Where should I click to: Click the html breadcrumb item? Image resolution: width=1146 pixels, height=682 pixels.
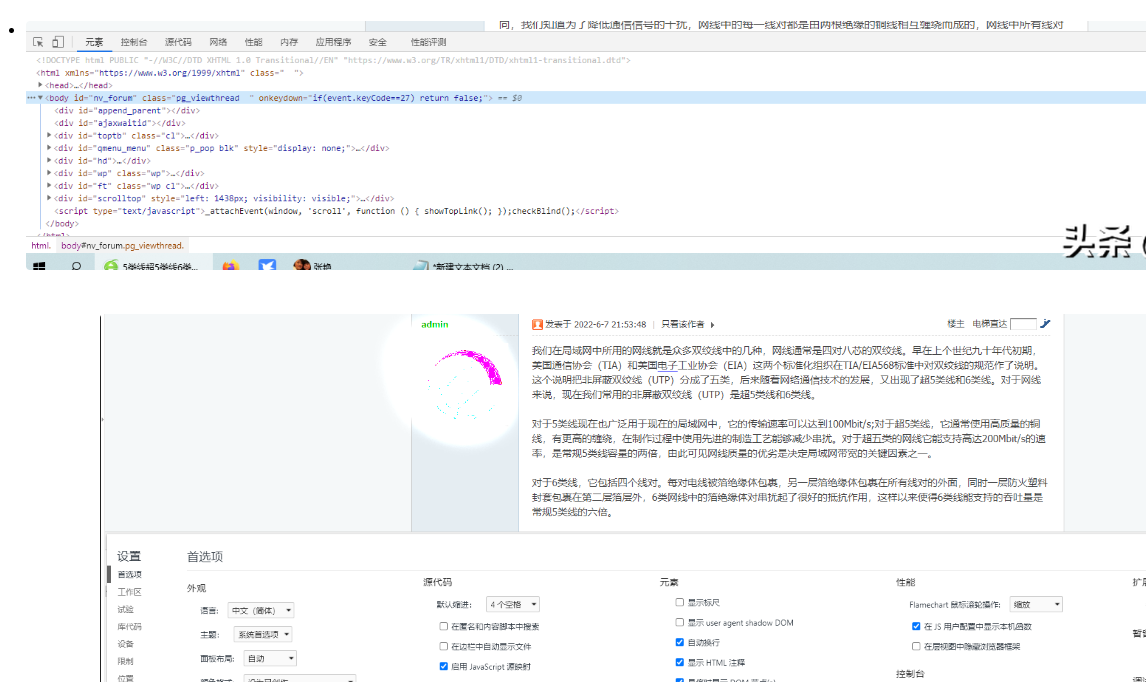(x=41, y=246)
